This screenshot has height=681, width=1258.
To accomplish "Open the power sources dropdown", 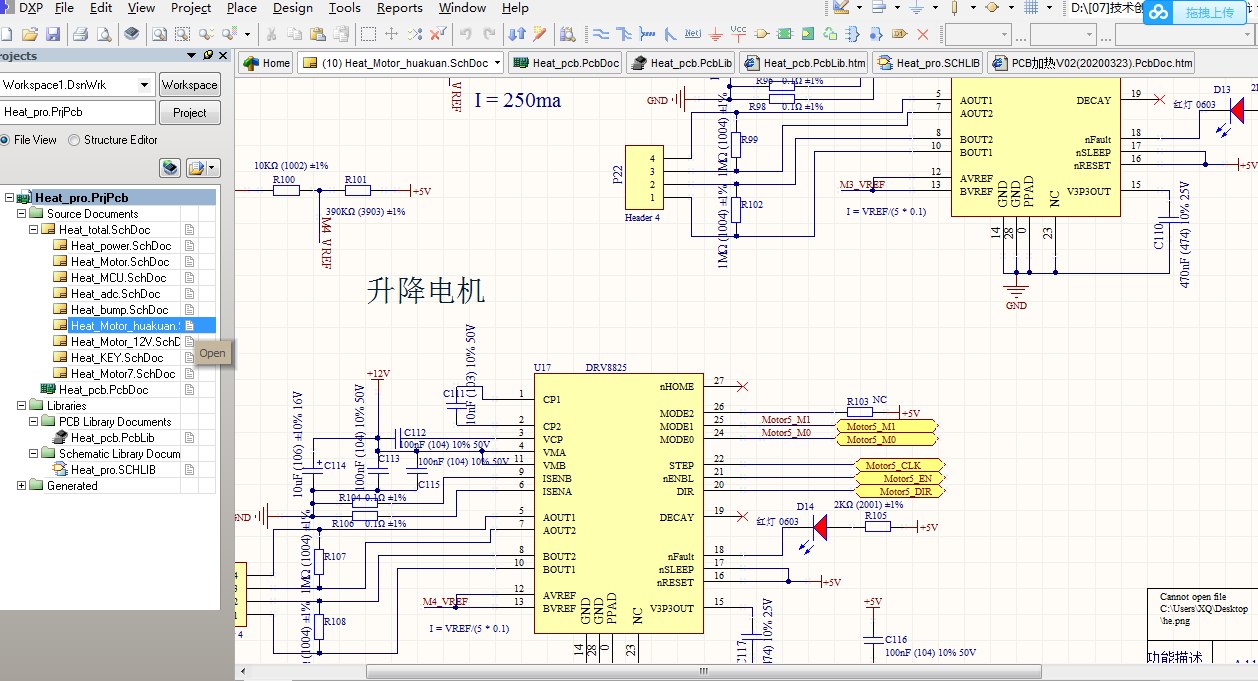I will [934, 8].
